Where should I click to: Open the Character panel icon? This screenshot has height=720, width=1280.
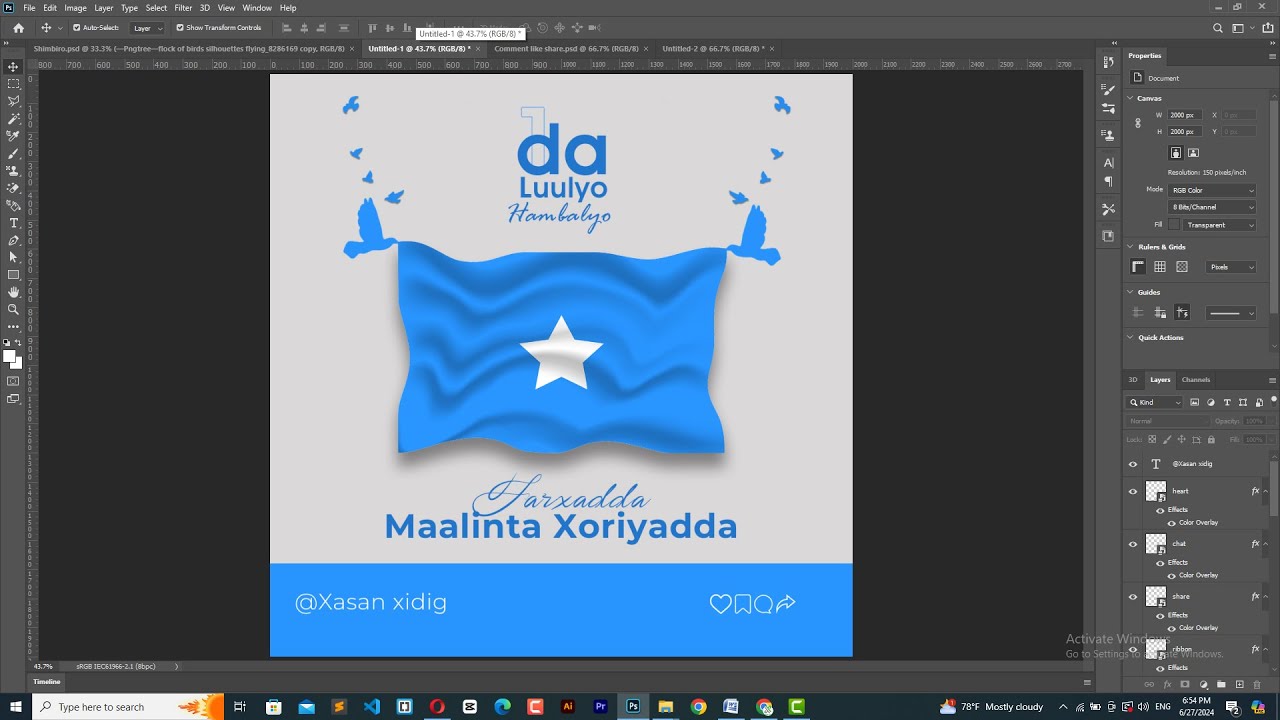pos(1108,162)
